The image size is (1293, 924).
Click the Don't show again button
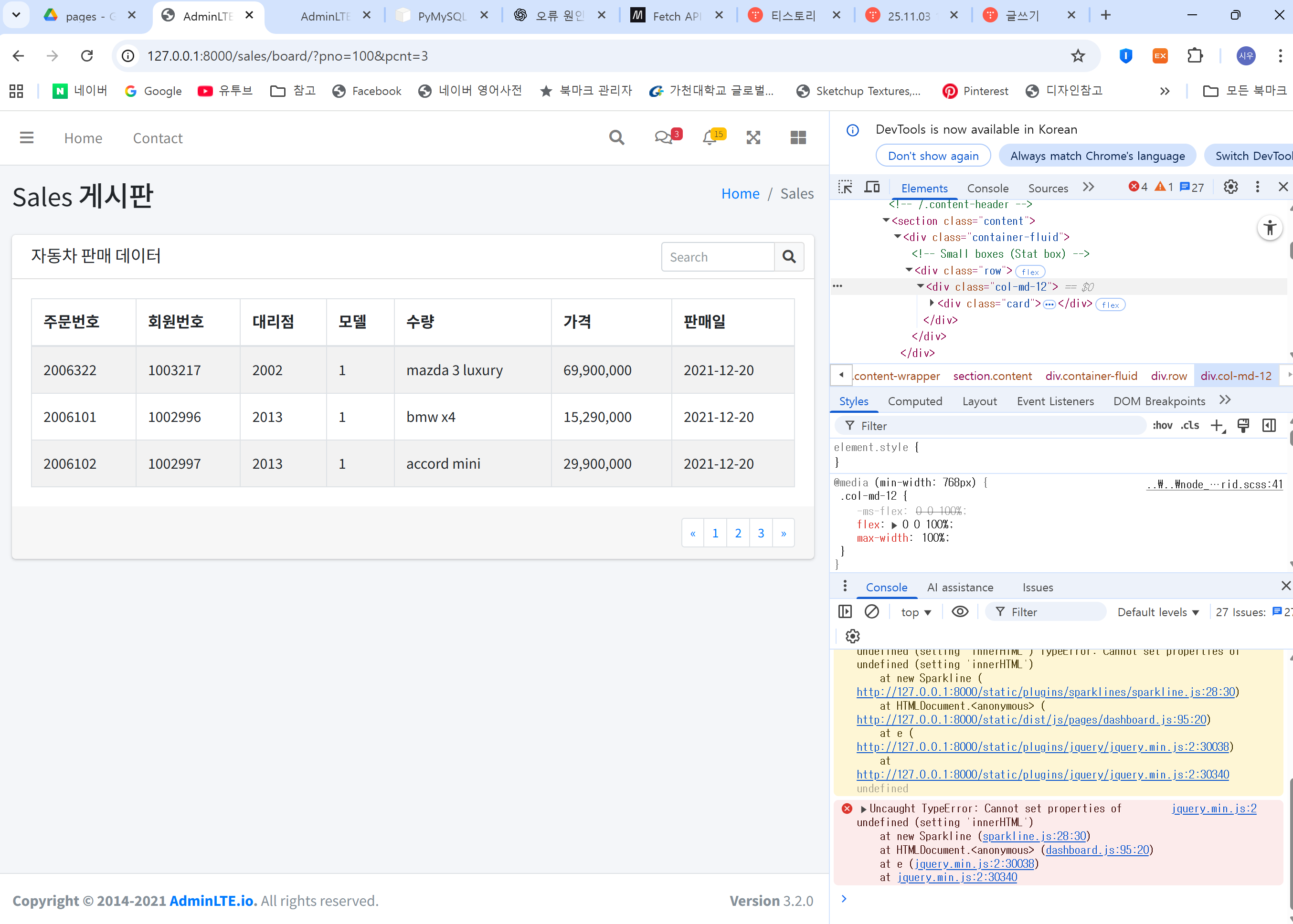(933, 156)
